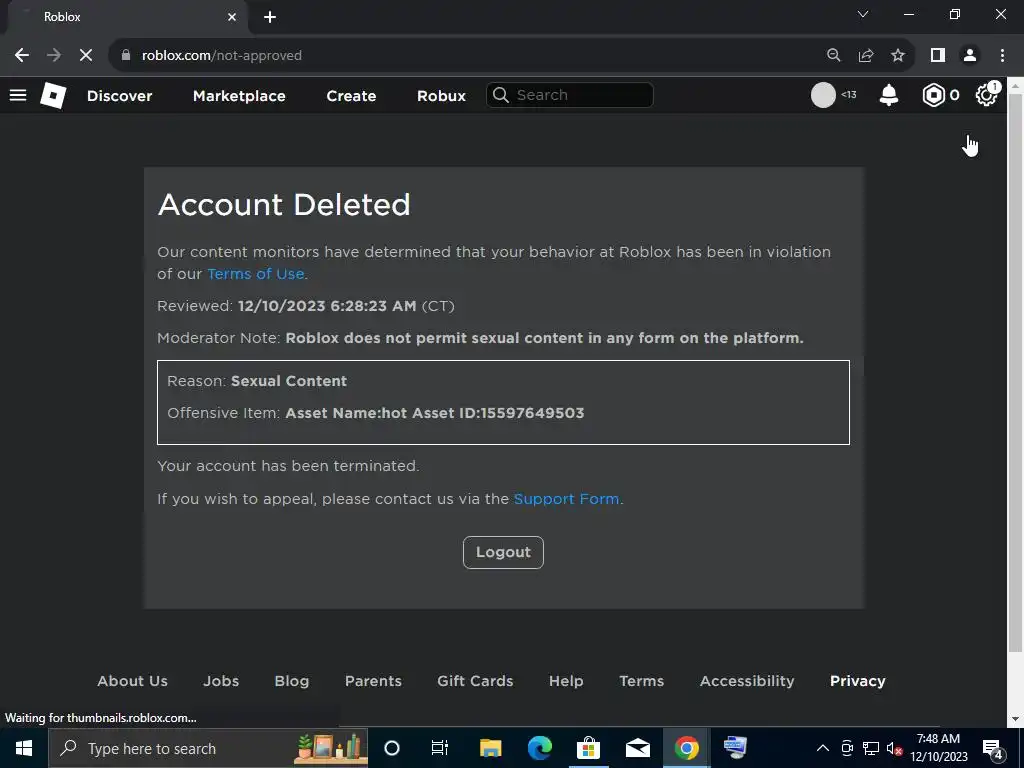Viewport: 1024px width, 768px height.
Task: Open the Create tab
Action: (351, 95)
